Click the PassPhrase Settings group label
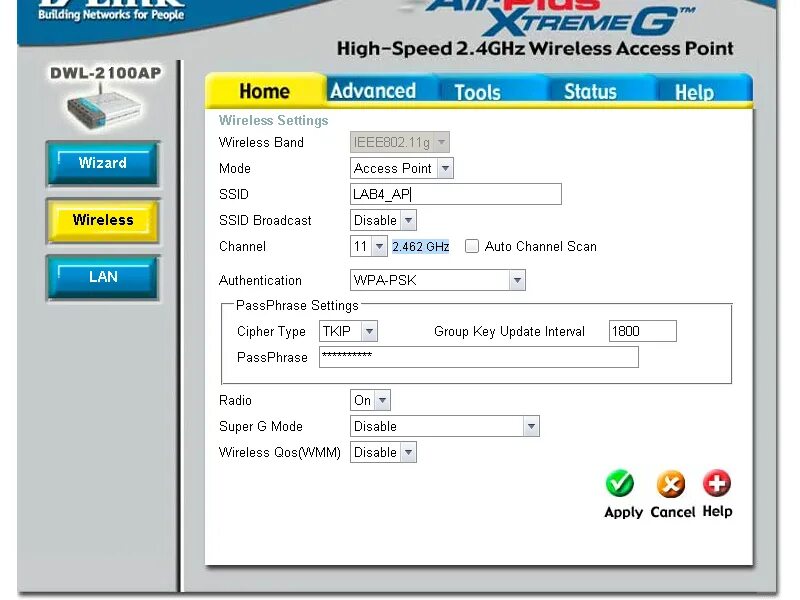Screen dimensions: 800x600 pos(297,306)
